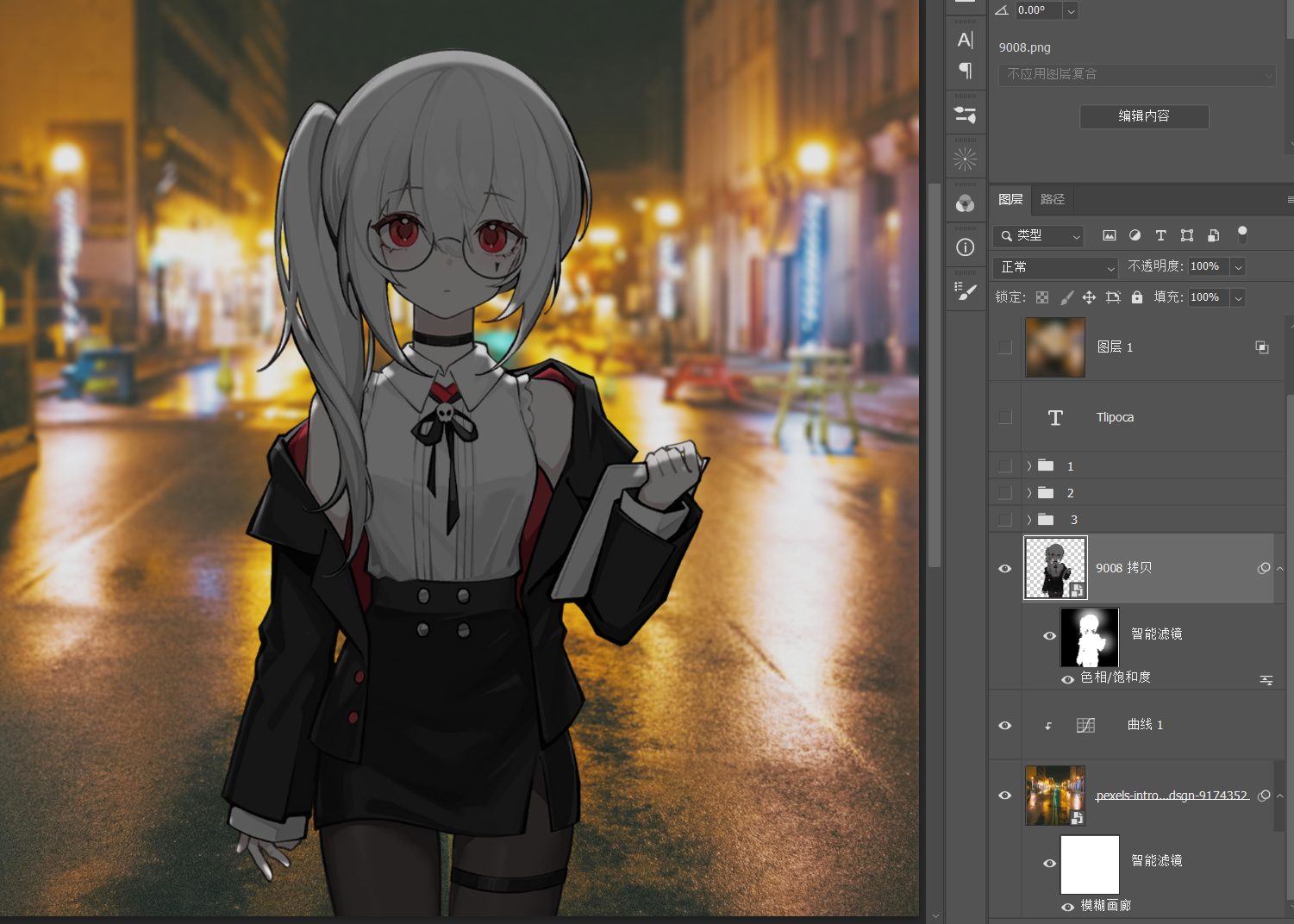Filter layers by type layers (T icon)
This screenshot has width=1294, height=924.
point(1160,235)
